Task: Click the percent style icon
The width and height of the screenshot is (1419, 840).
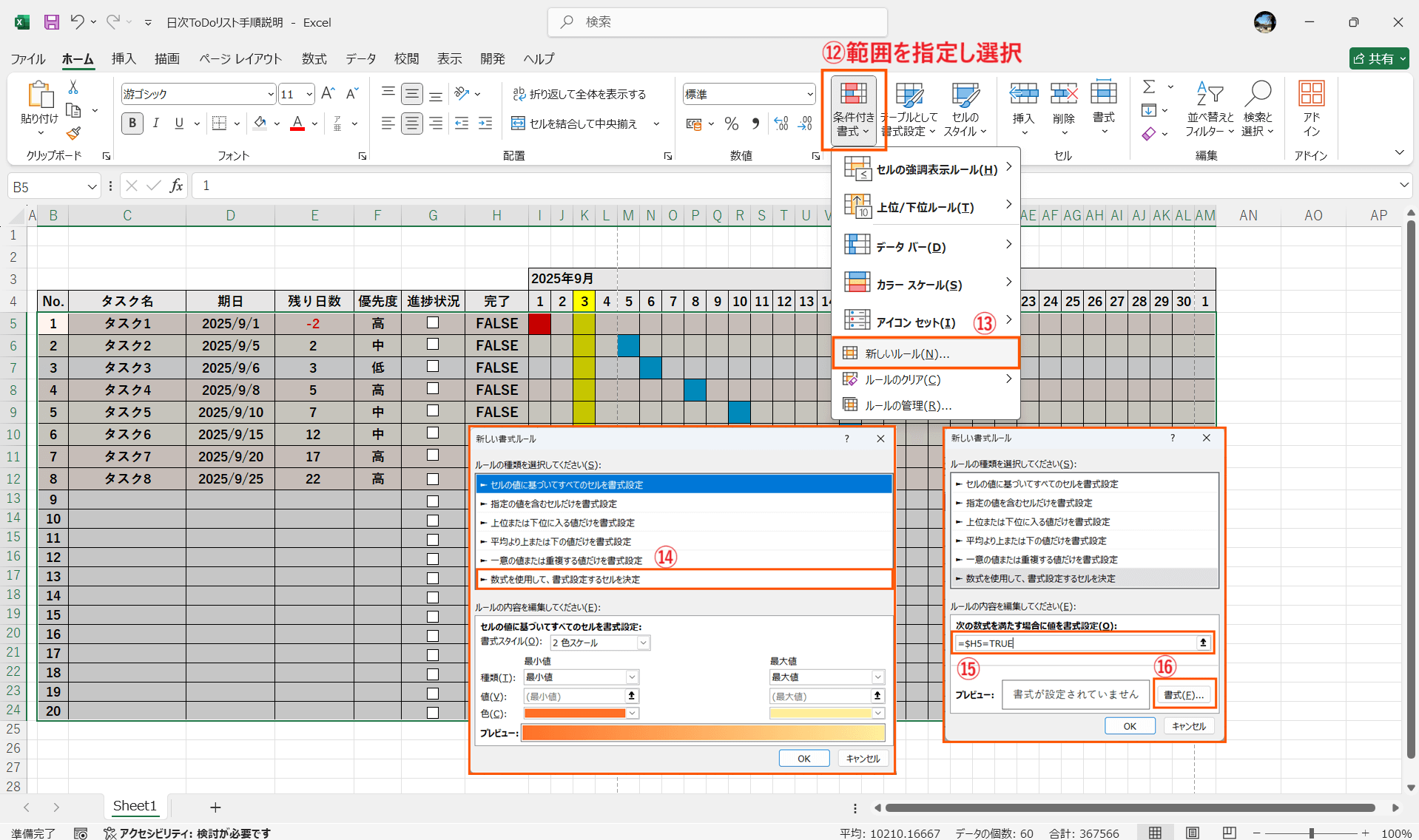Action: [731, 123]
